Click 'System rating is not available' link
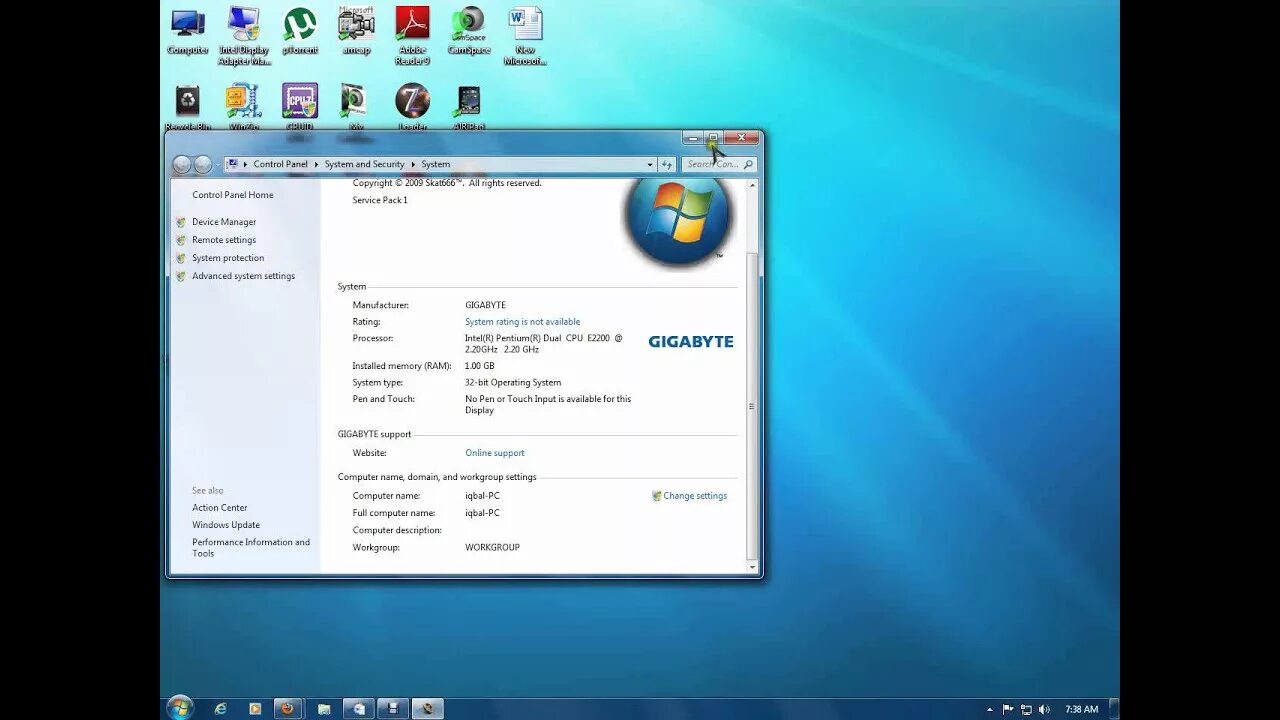This screenshot has width=1280, height=720. [x=522, y=322]
